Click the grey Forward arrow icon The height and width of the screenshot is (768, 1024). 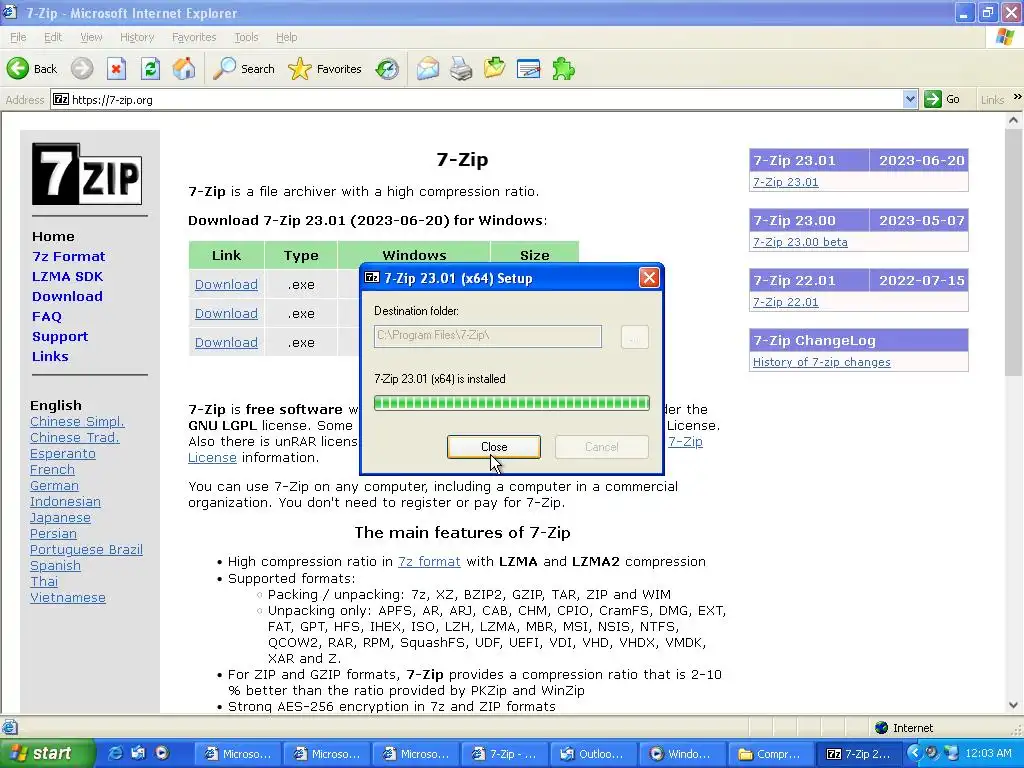[x=82, y=69]
